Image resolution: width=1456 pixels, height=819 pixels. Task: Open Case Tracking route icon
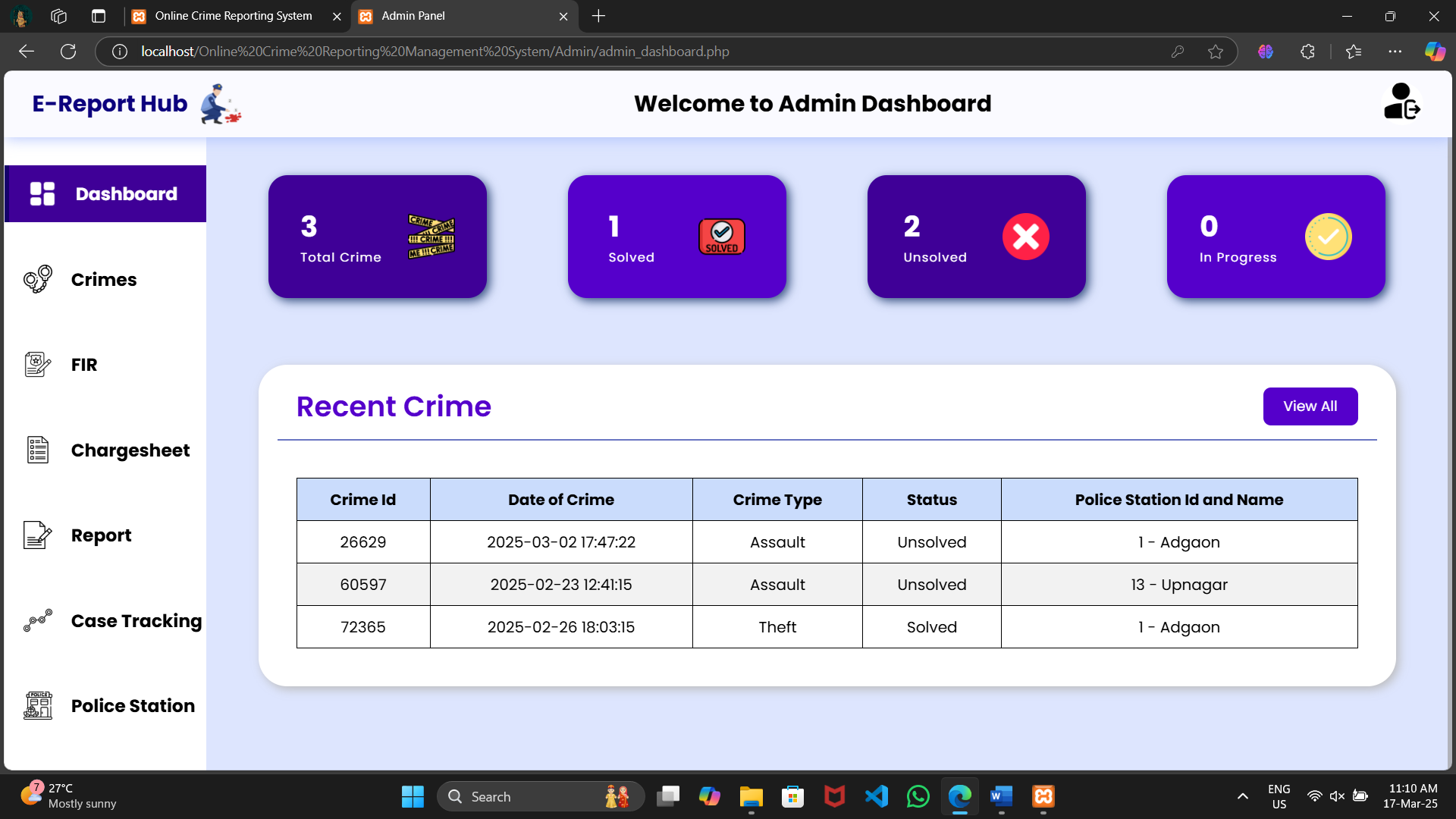tap(38, 620)
